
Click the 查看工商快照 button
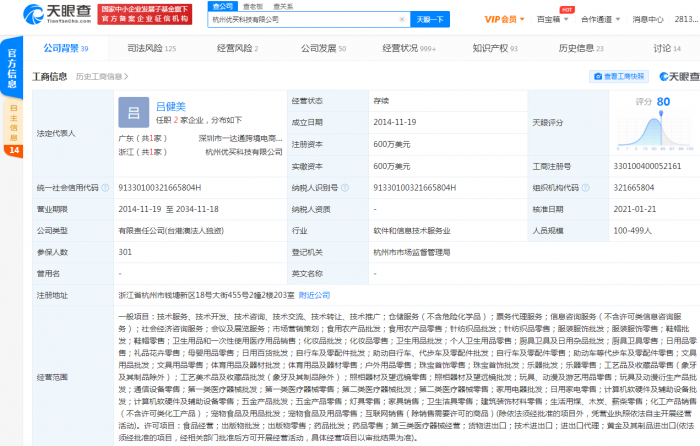[623, 76]
